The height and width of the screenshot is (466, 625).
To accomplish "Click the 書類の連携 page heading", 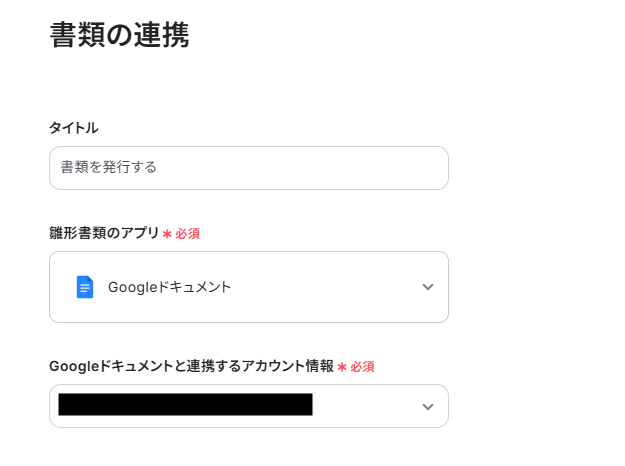I will point(119,35).
